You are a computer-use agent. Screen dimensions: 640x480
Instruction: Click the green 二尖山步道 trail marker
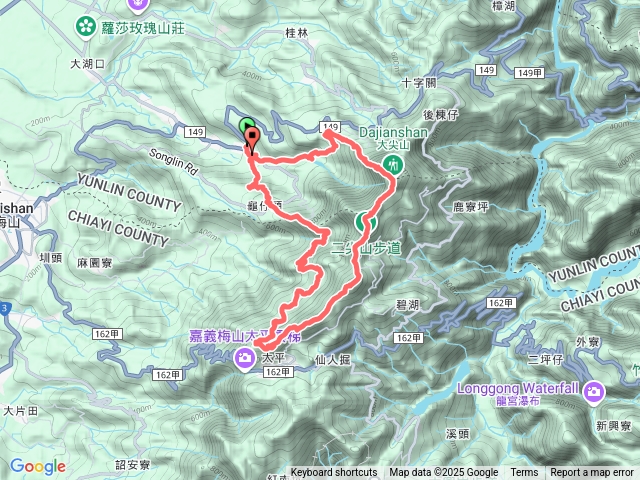pyautogui.click(x=366, y=222)
